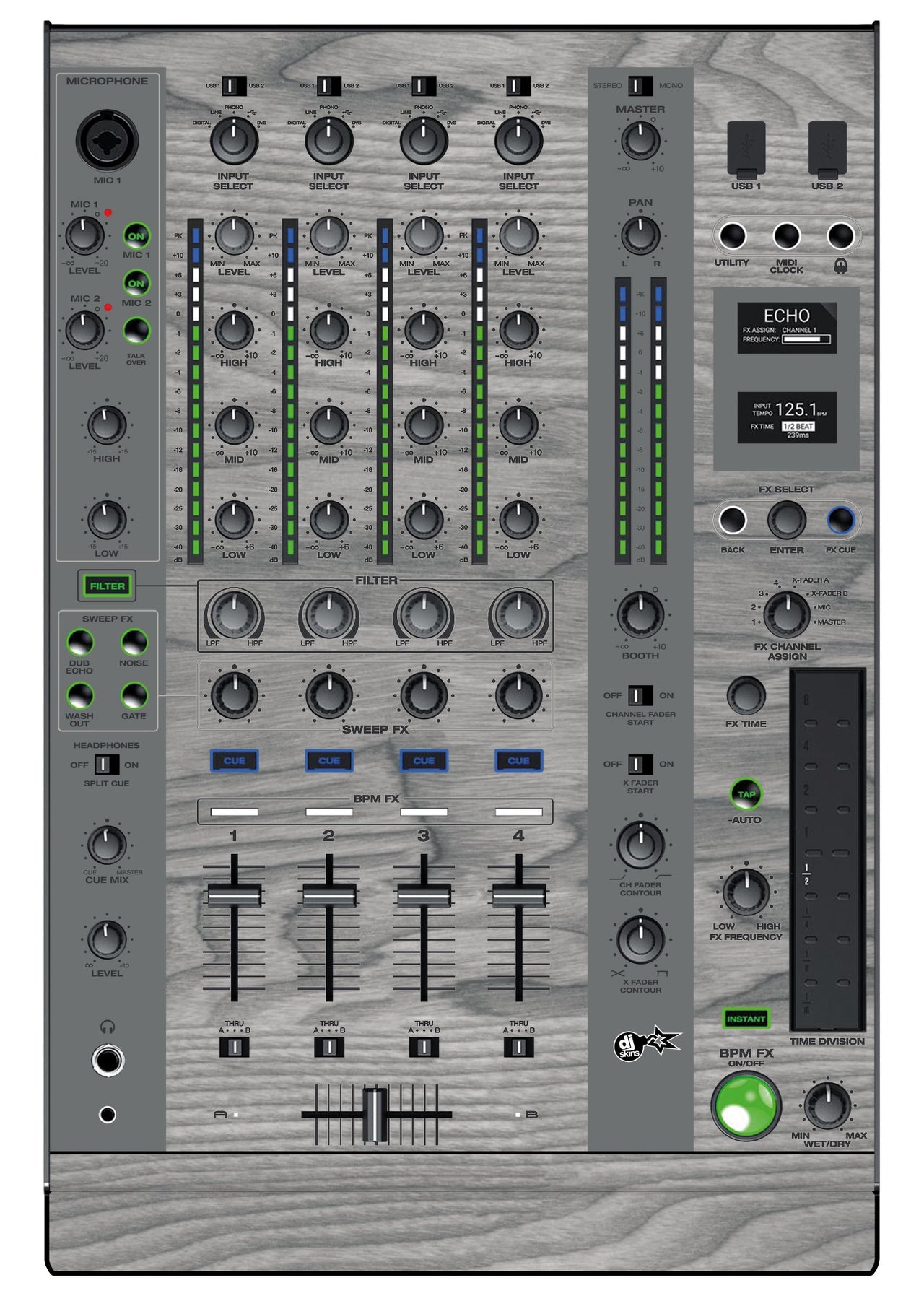Click the small headphone minijack
The width and height of the screenshot is (924, 1314).
coord(108,1115)
